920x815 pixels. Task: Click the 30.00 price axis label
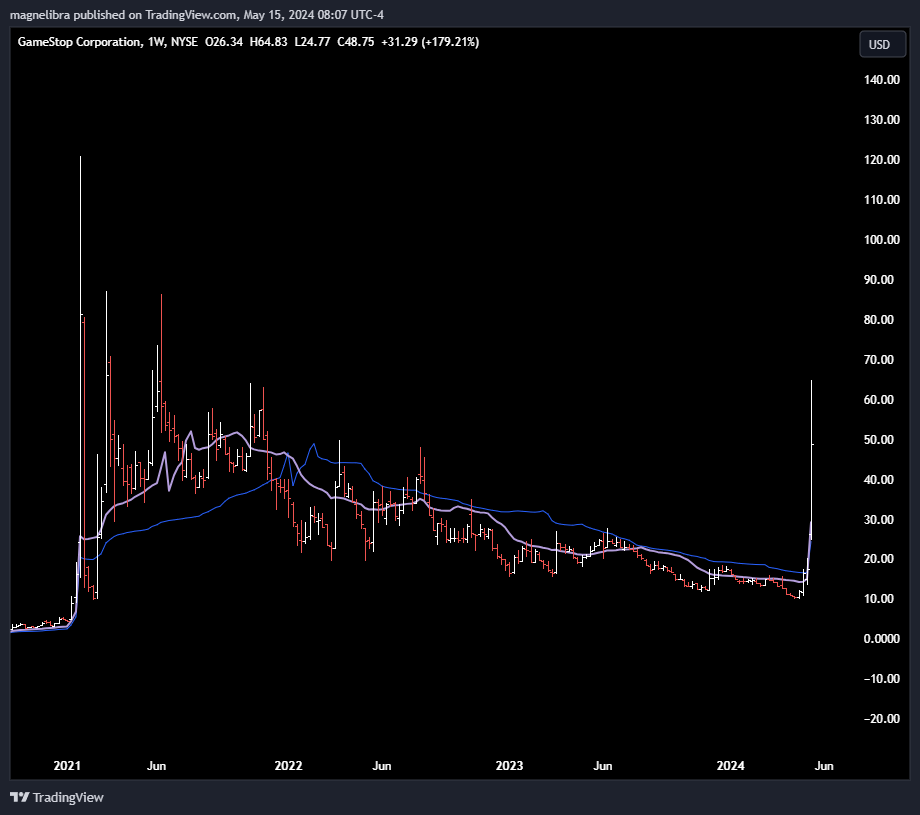pos(879,519)
